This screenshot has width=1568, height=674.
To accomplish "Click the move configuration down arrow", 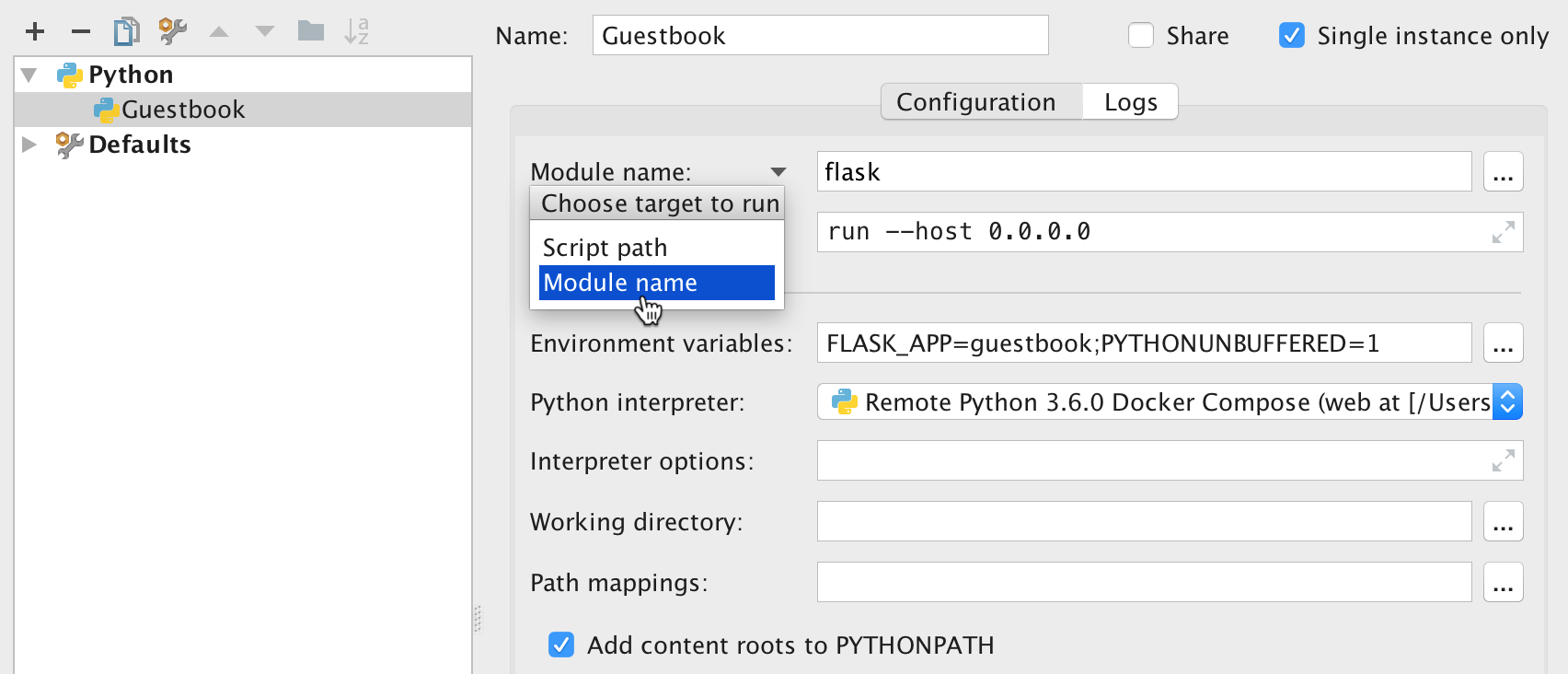I will [x=265, y=32].
